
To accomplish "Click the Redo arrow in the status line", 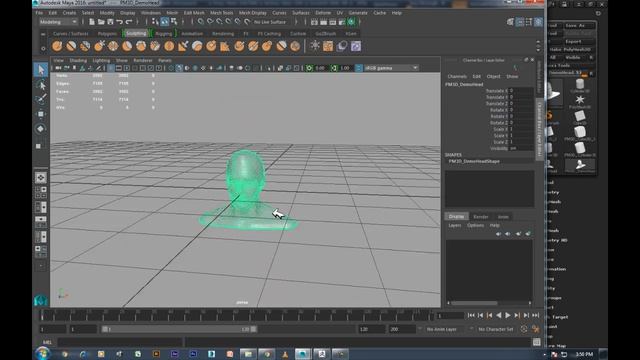I will click(x=129, y=22).
